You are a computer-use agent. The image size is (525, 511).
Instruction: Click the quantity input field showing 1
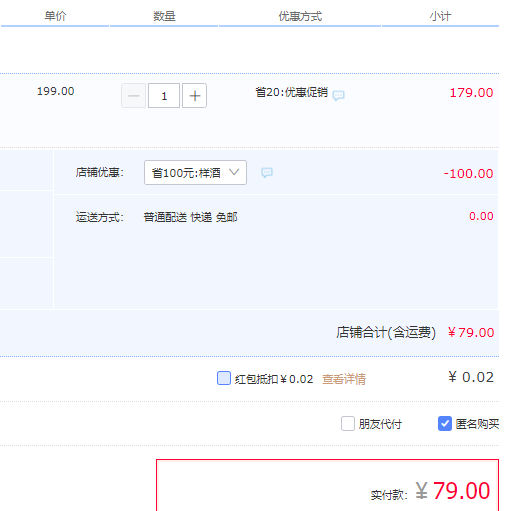pos(164,96)
